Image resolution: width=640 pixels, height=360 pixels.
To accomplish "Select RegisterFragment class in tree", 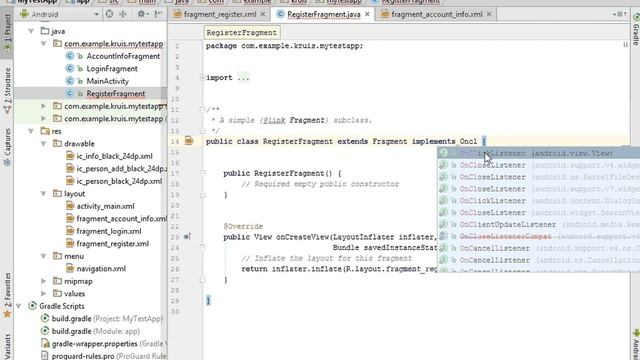I will 116,93.
